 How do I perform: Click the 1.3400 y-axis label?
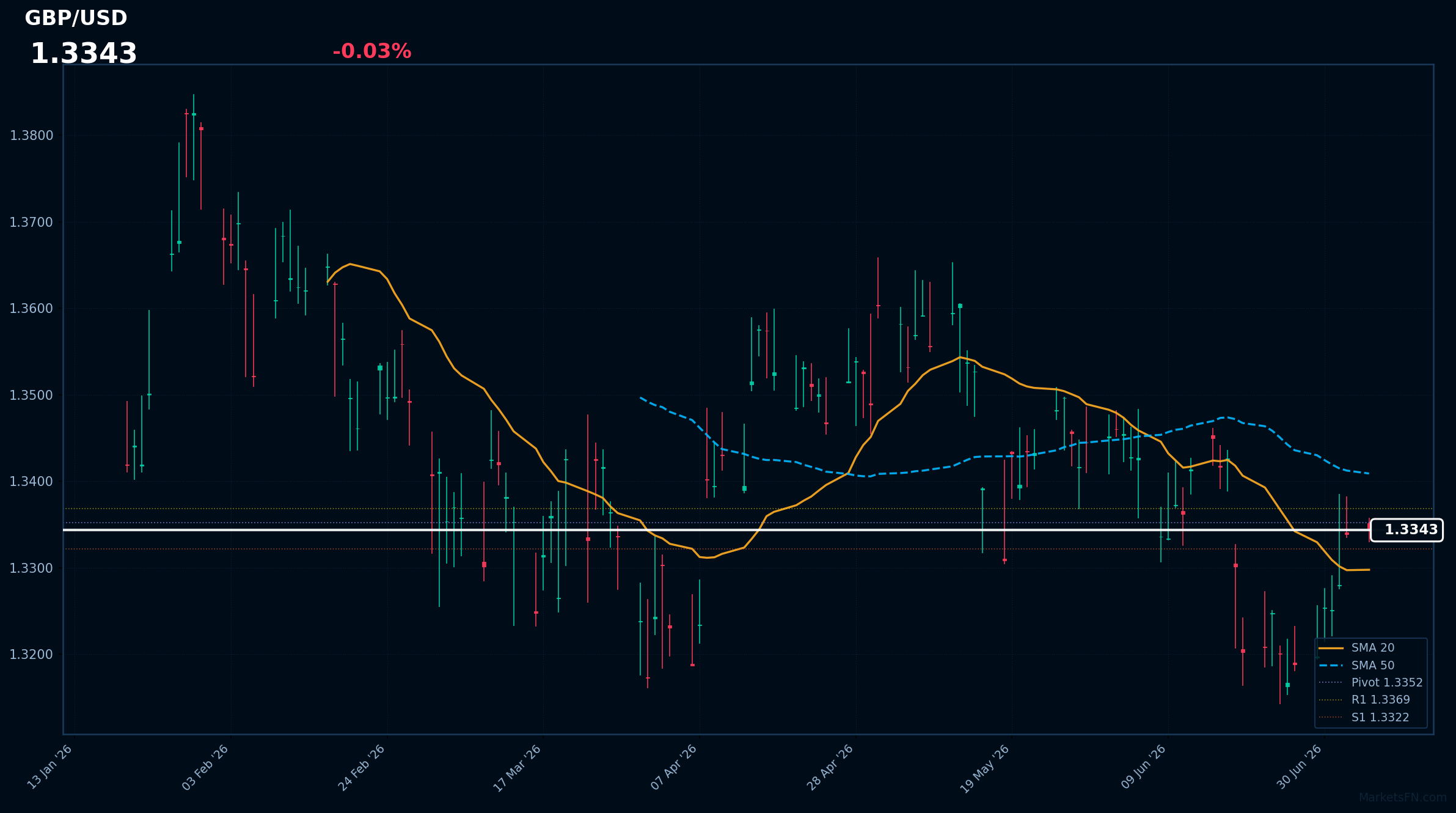click(x=31, y=482)
